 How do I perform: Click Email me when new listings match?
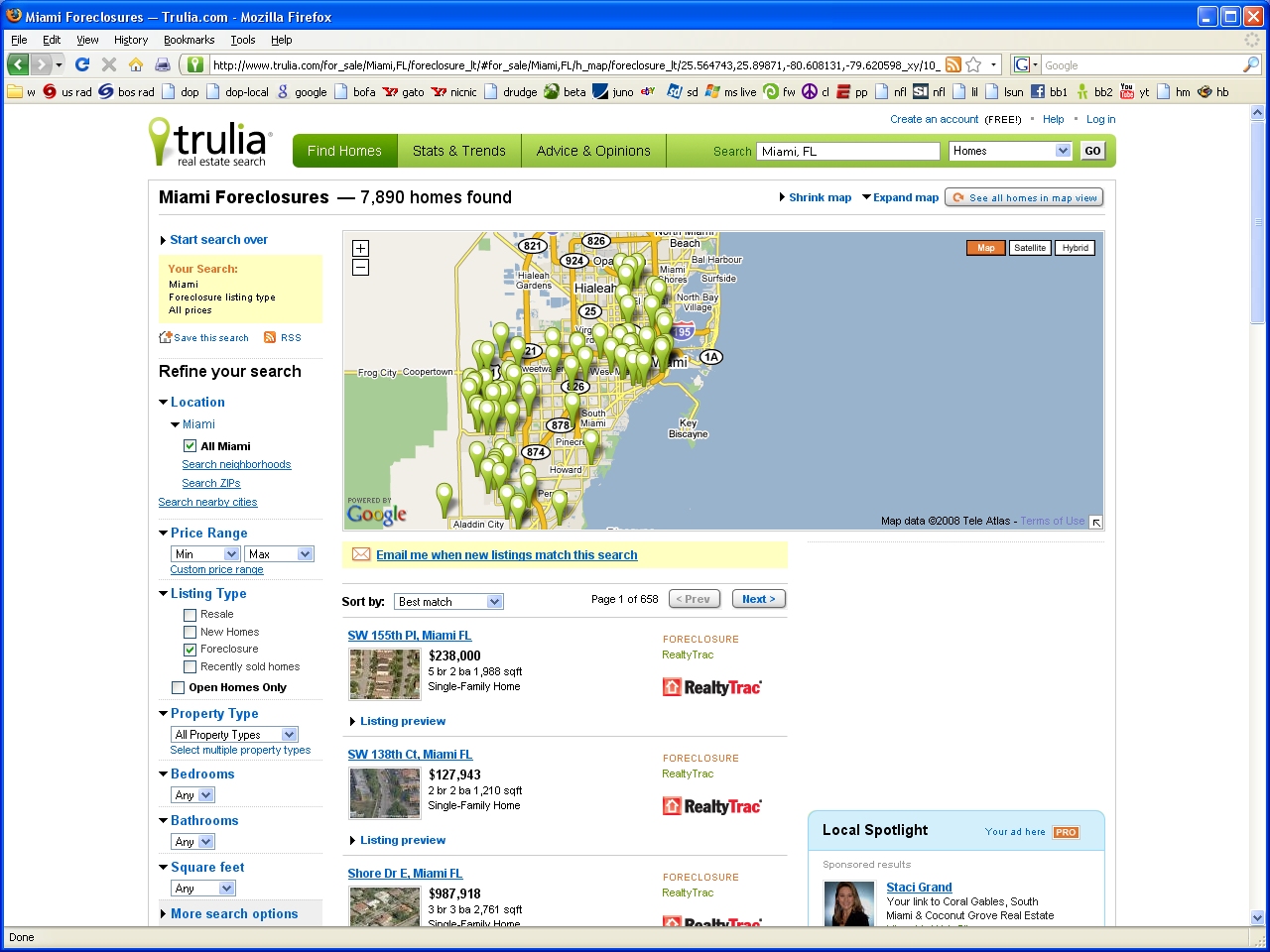[x=506, y=555]
